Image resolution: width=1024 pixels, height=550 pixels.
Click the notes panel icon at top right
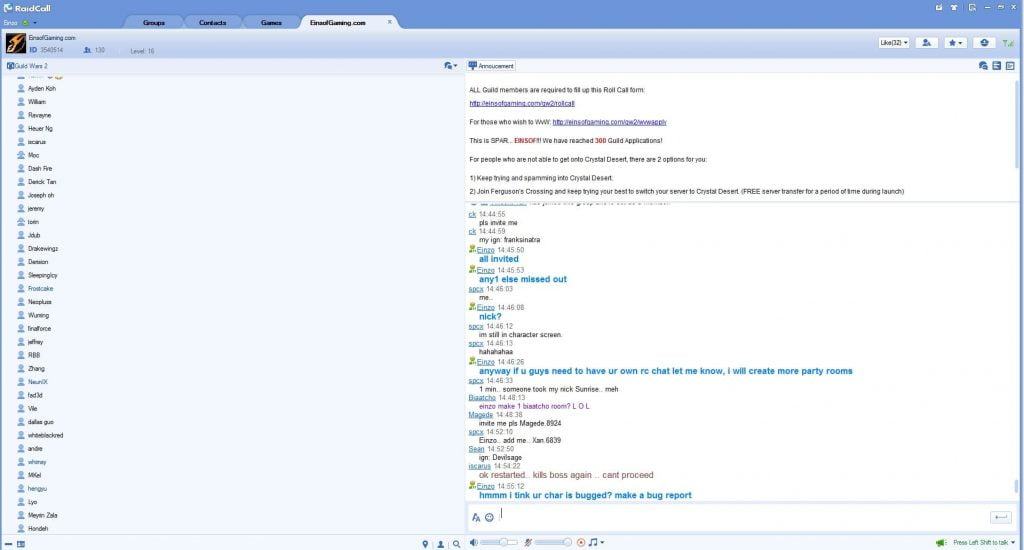[1010, 66]
